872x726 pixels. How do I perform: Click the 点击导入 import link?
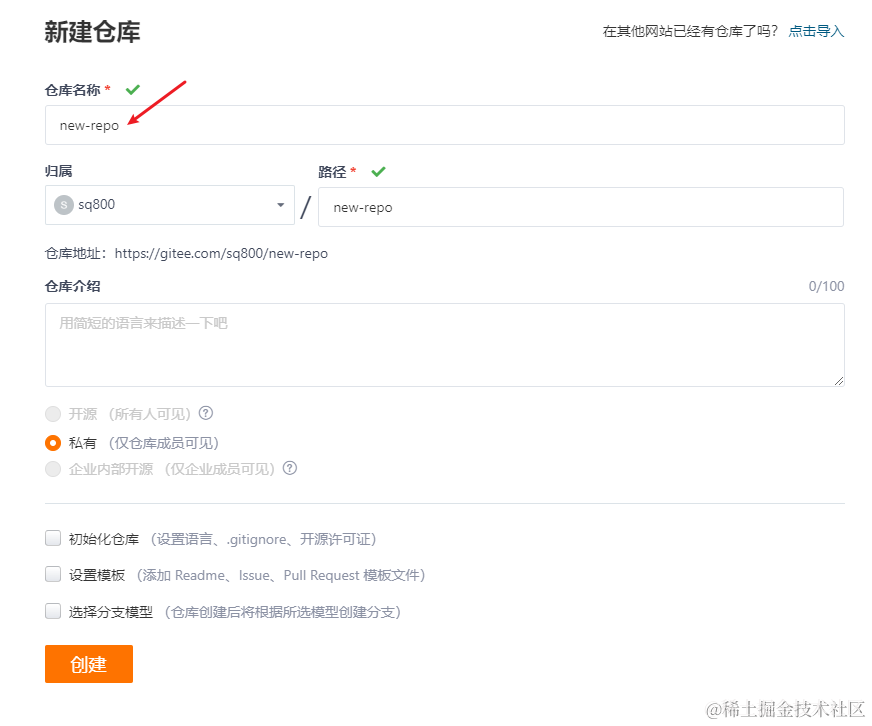click(816, 31)
